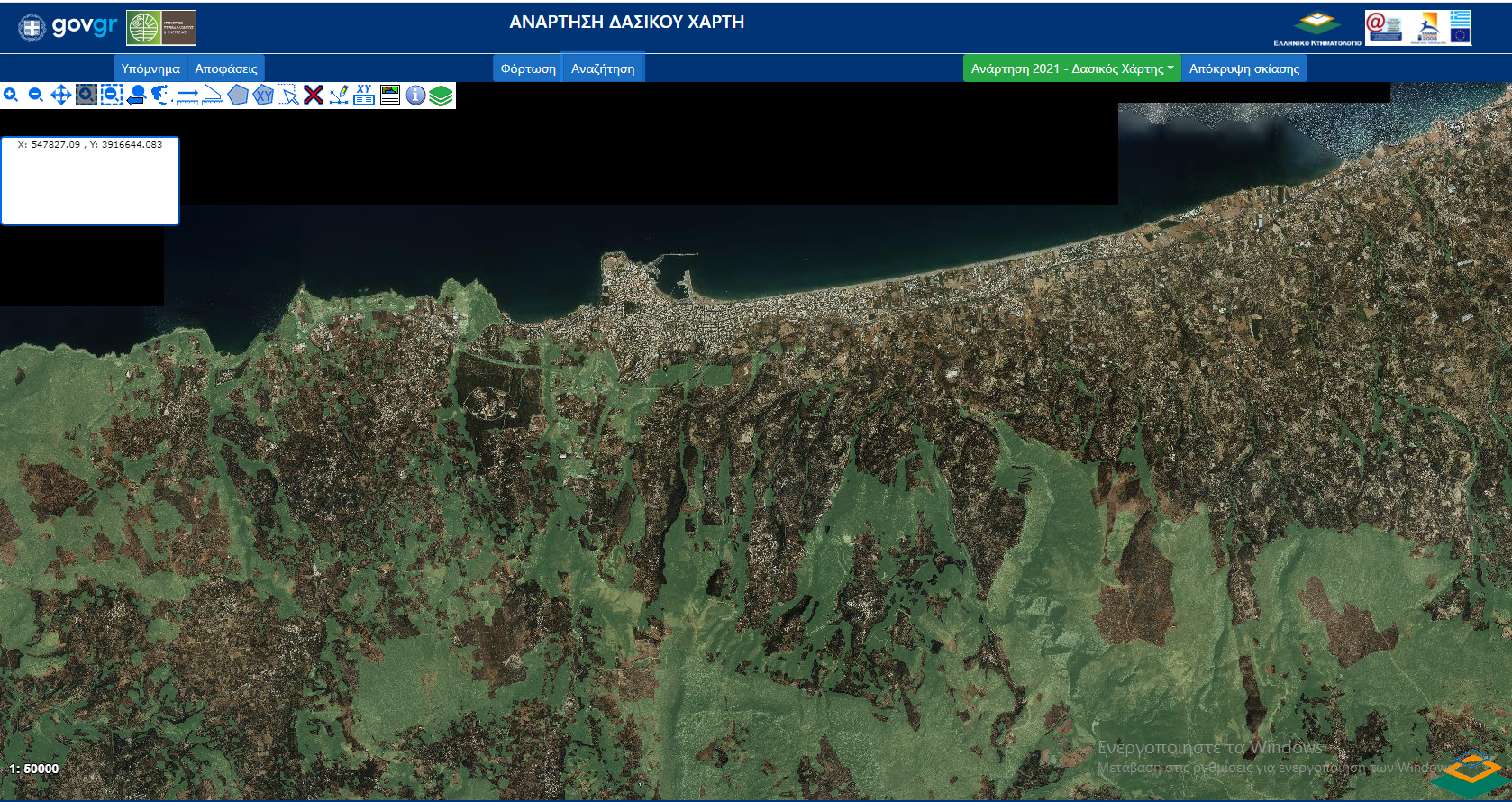Toggle the zoom-in box tool

pos(87,95)
